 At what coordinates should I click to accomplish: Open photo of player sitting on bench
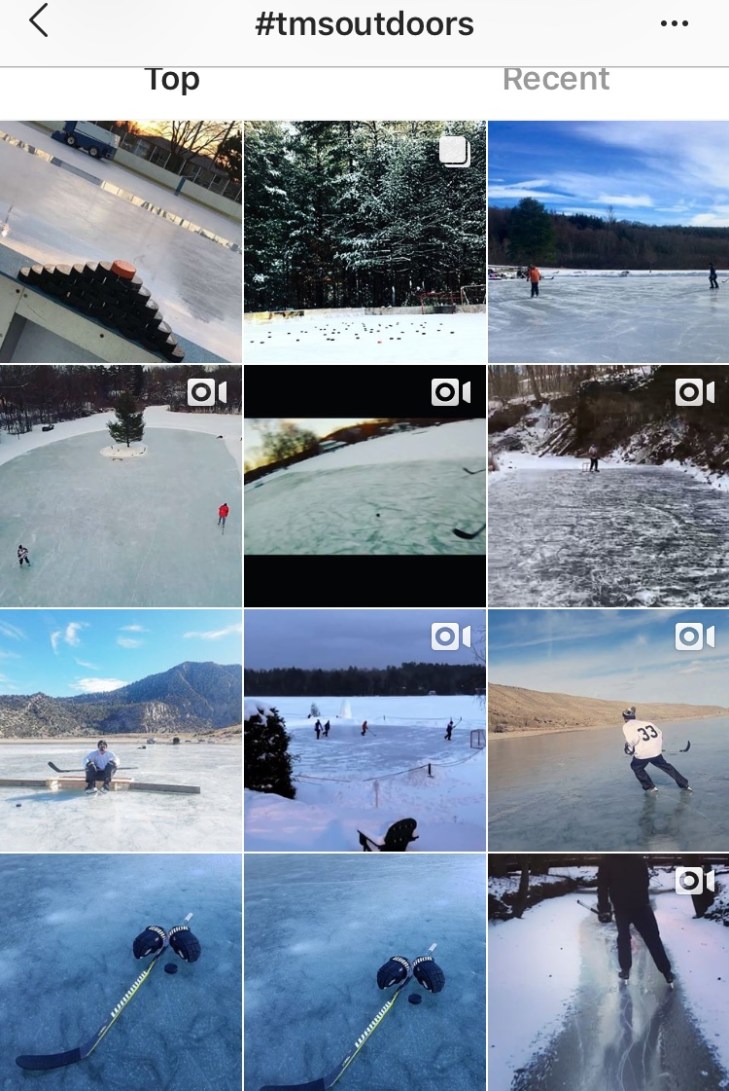(x=121, y=731)
